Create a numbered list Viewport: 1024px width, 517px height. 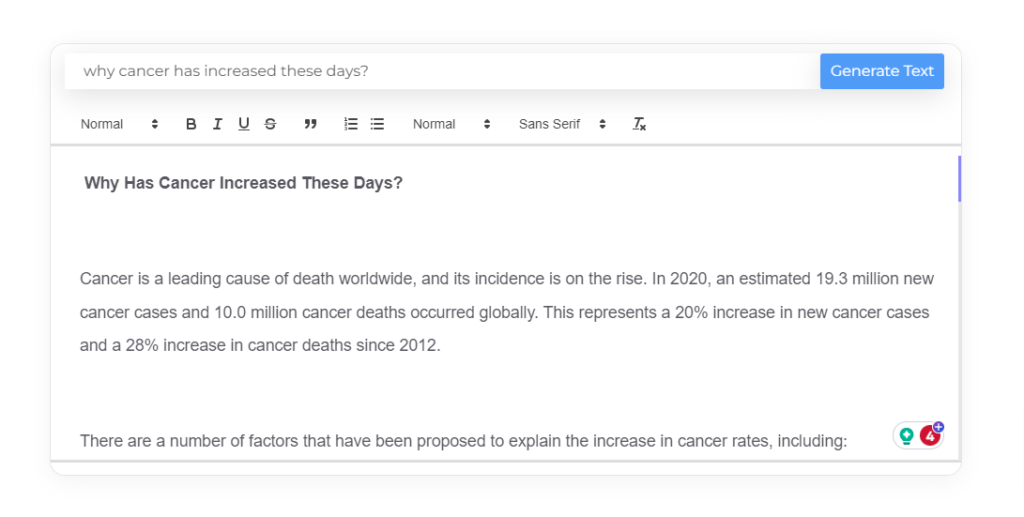coord(351,124)
